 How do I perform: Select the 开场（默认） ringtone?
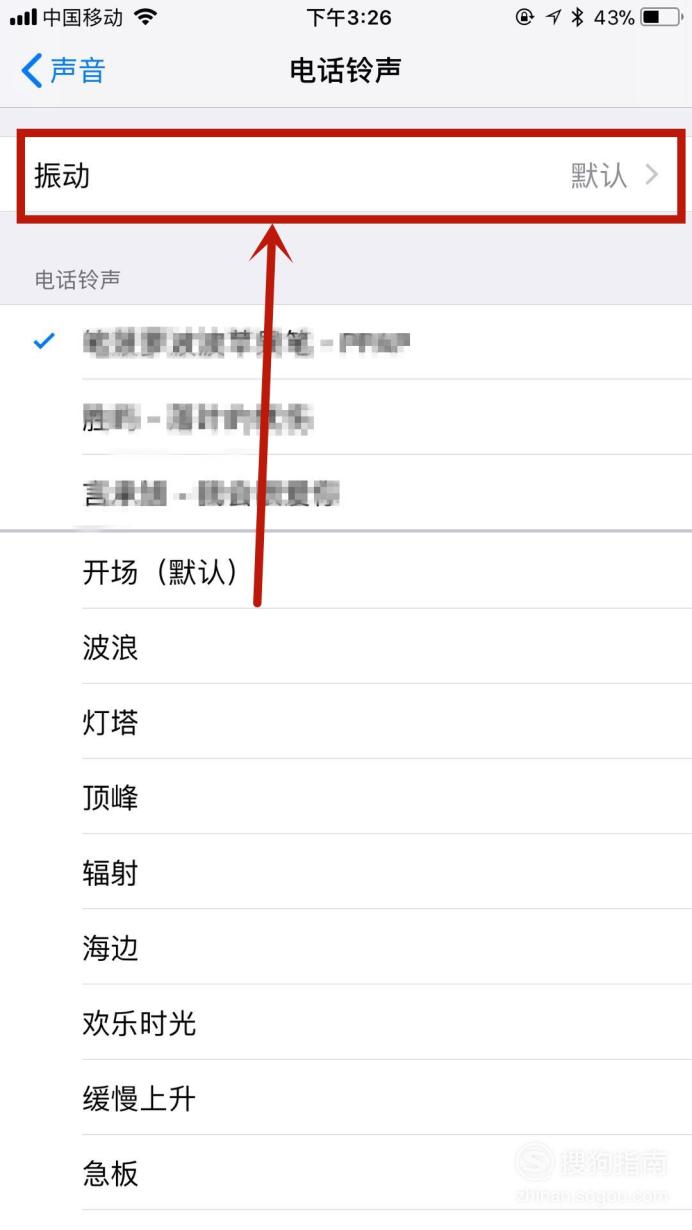pos(387,571)
